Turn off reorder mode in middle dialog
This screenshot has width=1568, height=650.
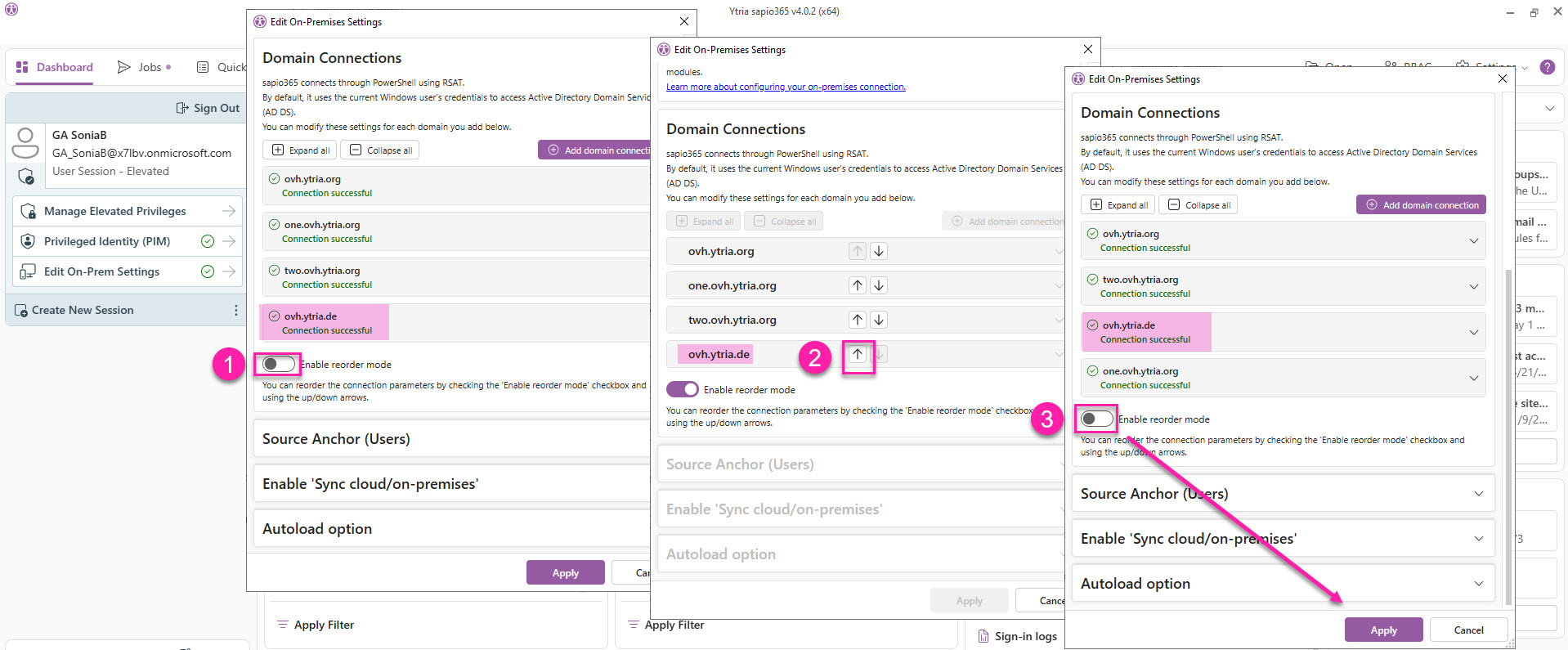click(x=683, y=390)
